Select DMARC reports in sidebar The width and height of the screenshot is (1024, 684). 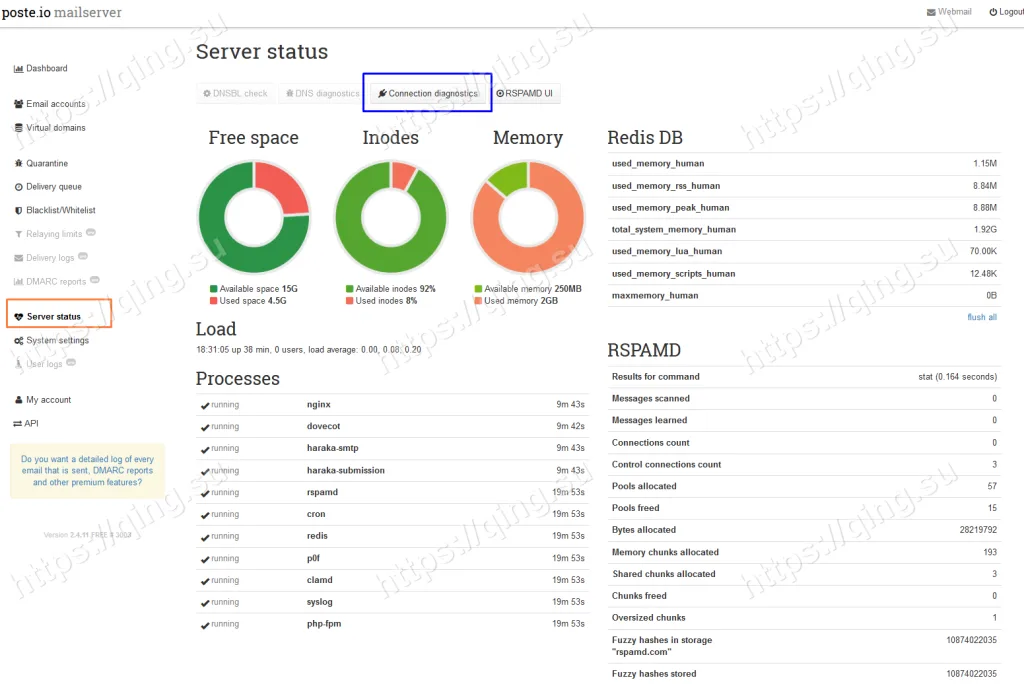point(56,282)
